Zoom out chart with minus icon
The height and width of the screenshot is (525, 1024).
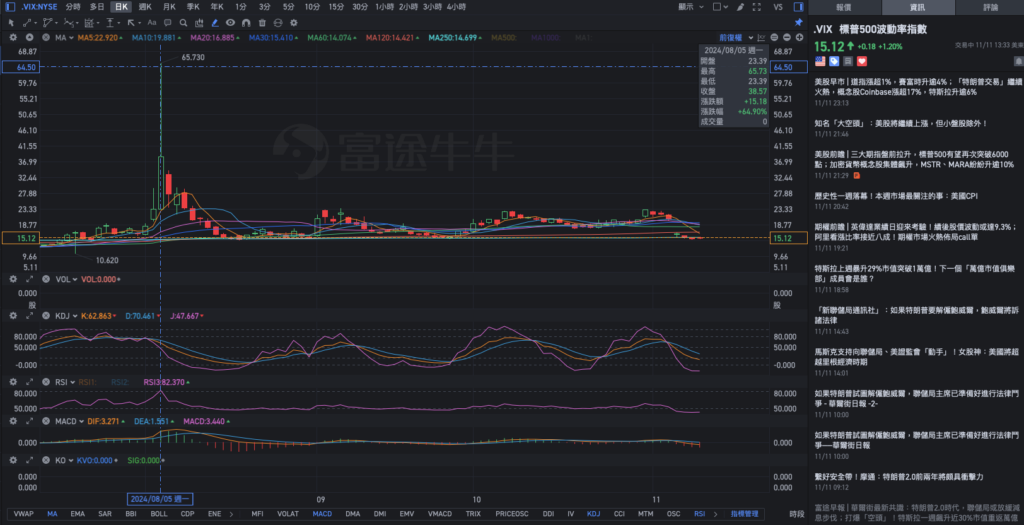(x=786, y=38)
